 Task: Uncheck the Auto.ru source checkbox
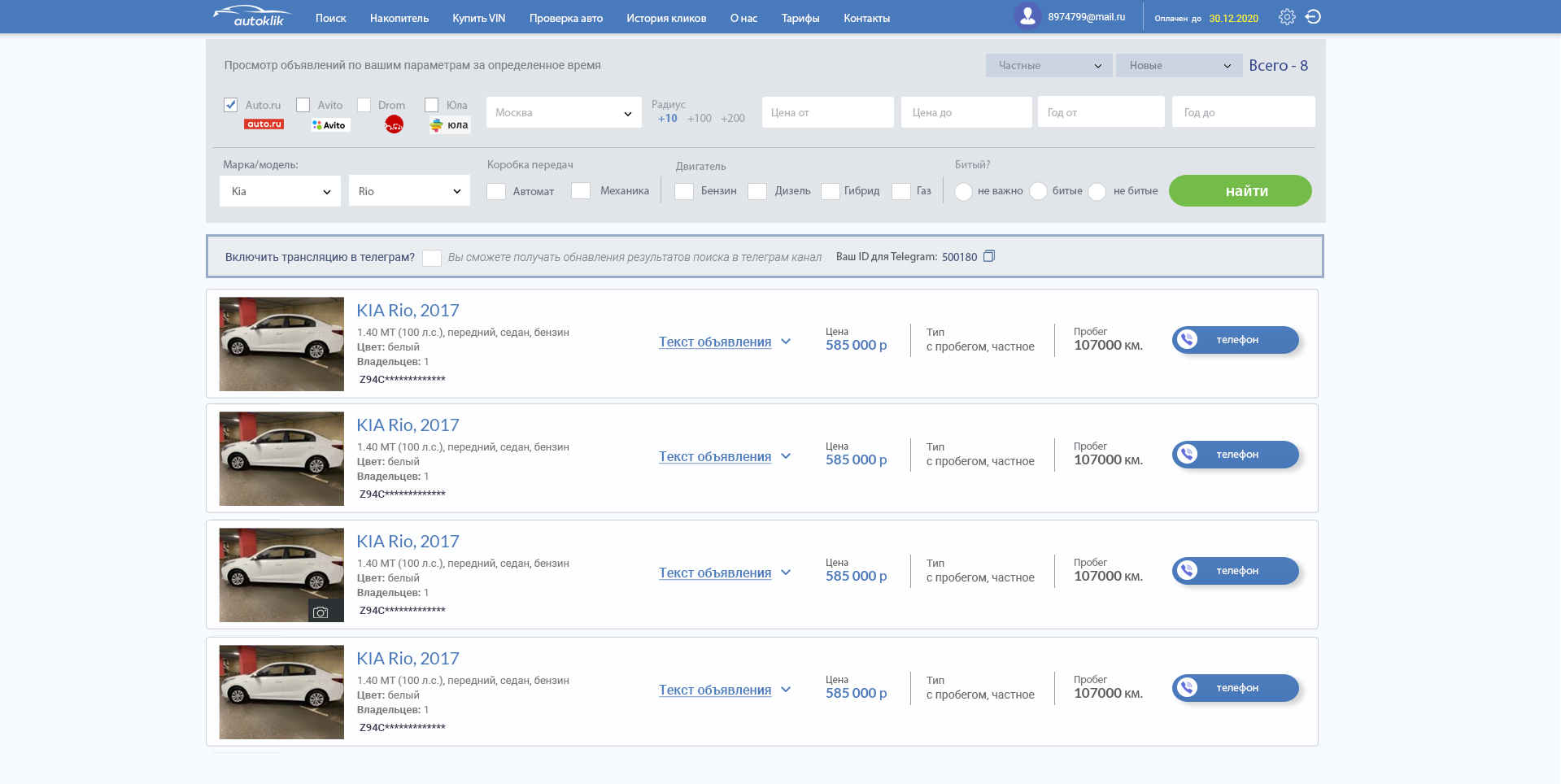point(231,105)
